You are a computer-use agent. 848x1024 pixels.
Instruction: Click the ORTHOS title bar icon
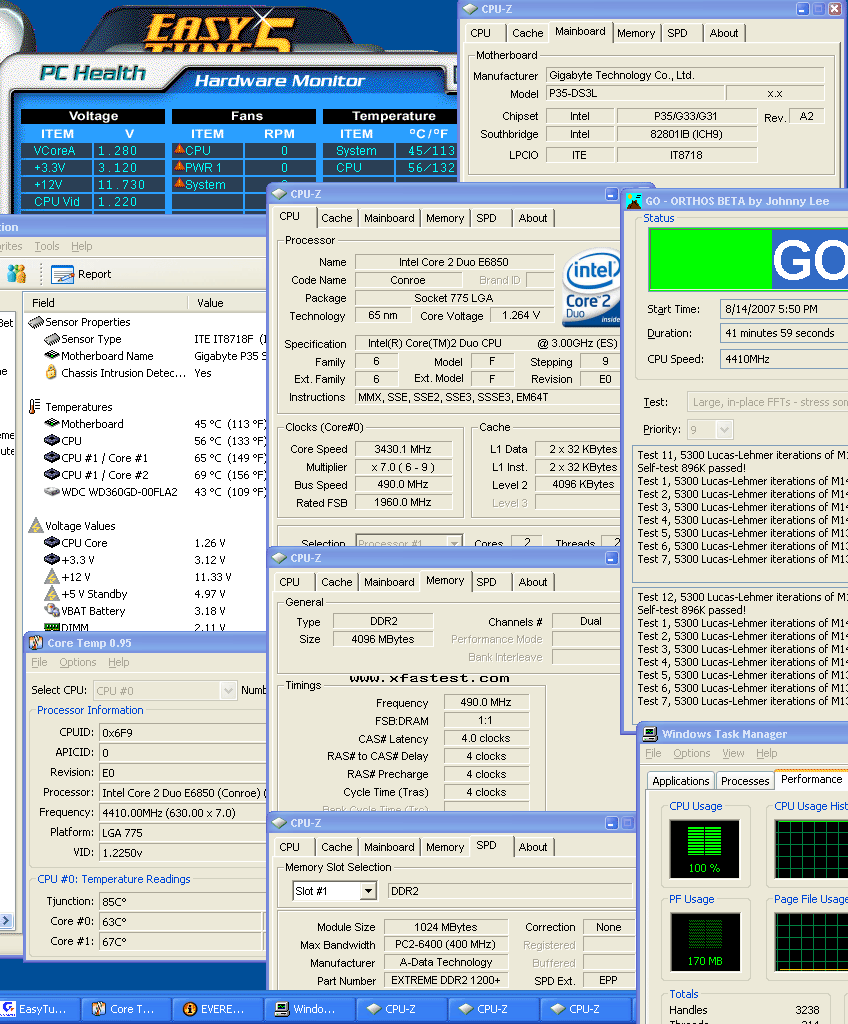tap(634, 200)
